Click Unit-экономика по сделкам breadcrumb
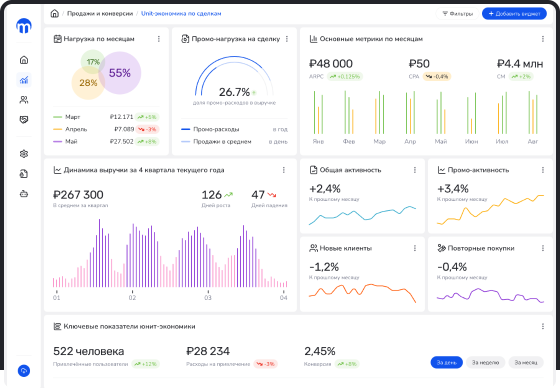This screenshot has width=560, height=388. click(181, 14)
